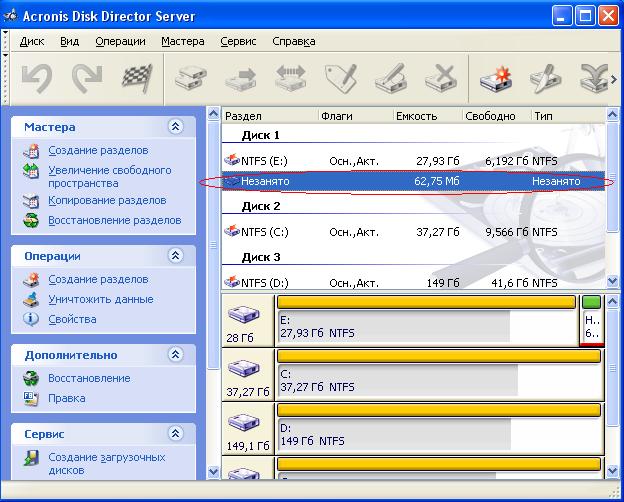Collapse the Сервис panel
This screenshot has width=624, height=502.
(176, 434)
